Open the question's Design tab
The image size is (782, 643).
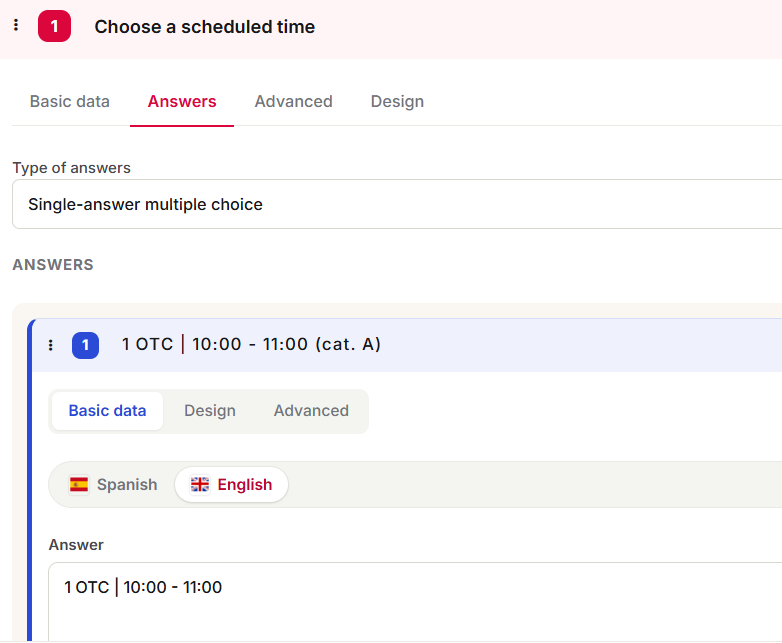tap(397, 101)
